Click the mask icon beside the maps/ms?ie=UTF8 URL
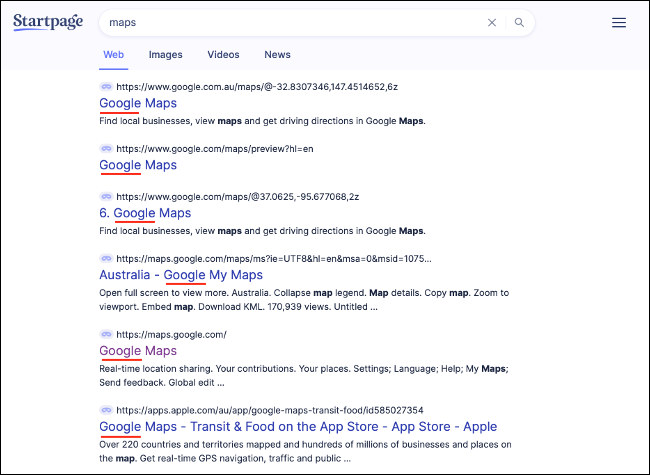The height and width of the screenshot is (475, 650). (106, 258)
